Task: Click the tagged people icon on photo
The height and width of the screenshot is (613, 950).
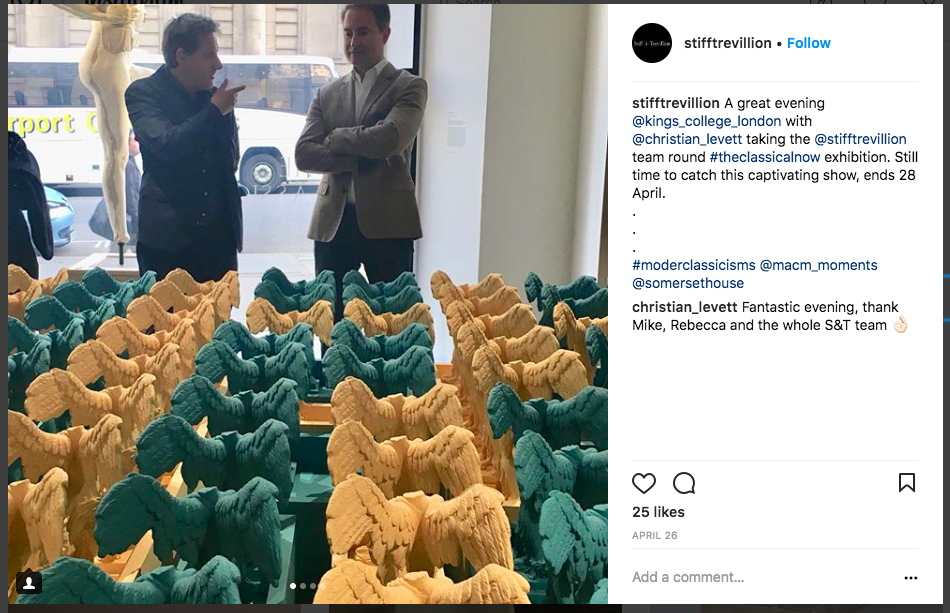Action: click(28, 582)
